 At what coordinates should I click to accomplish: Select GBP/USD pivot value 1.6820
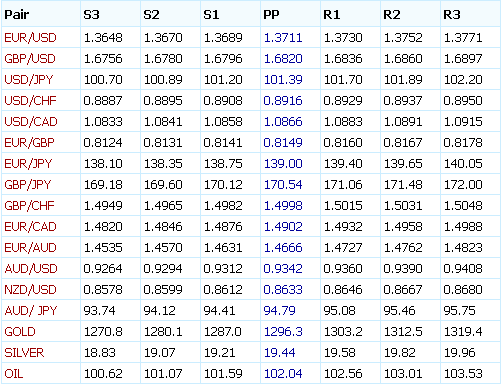point(283,59)
